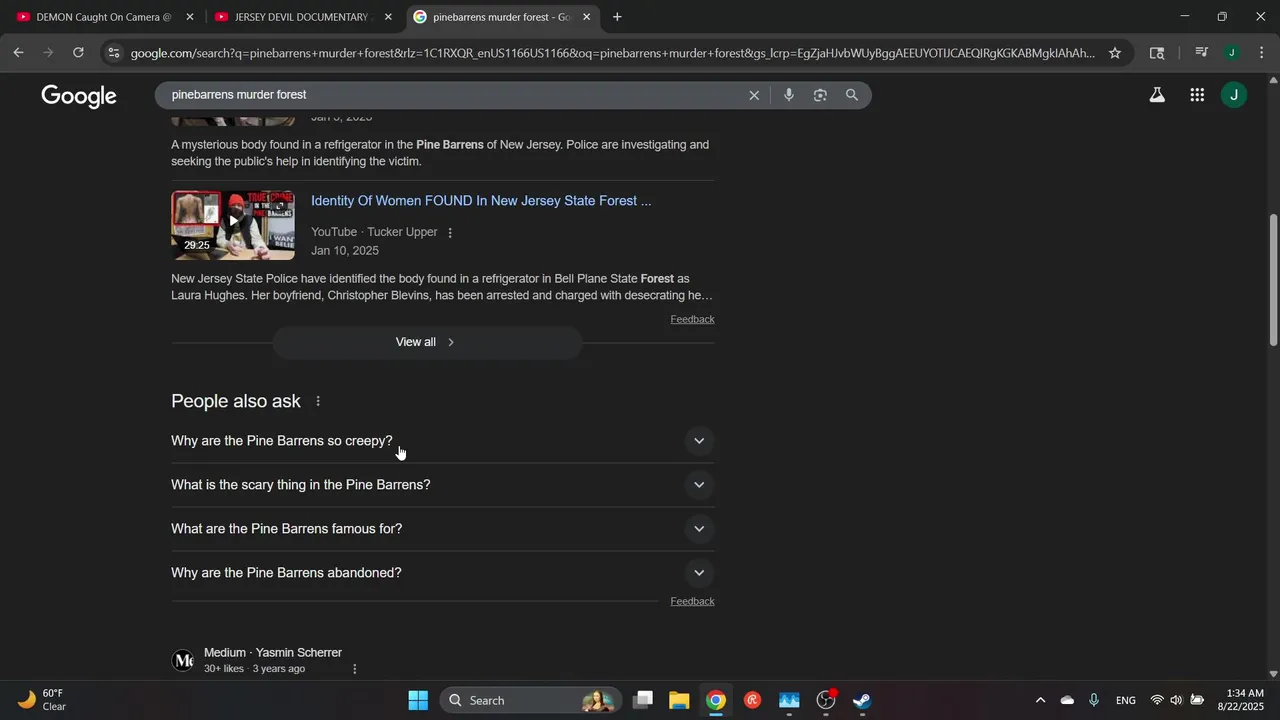Search by image with the camera icon
Image resolution: width=1280 pixels, height=720 pixels.
(x=820, y=95)
